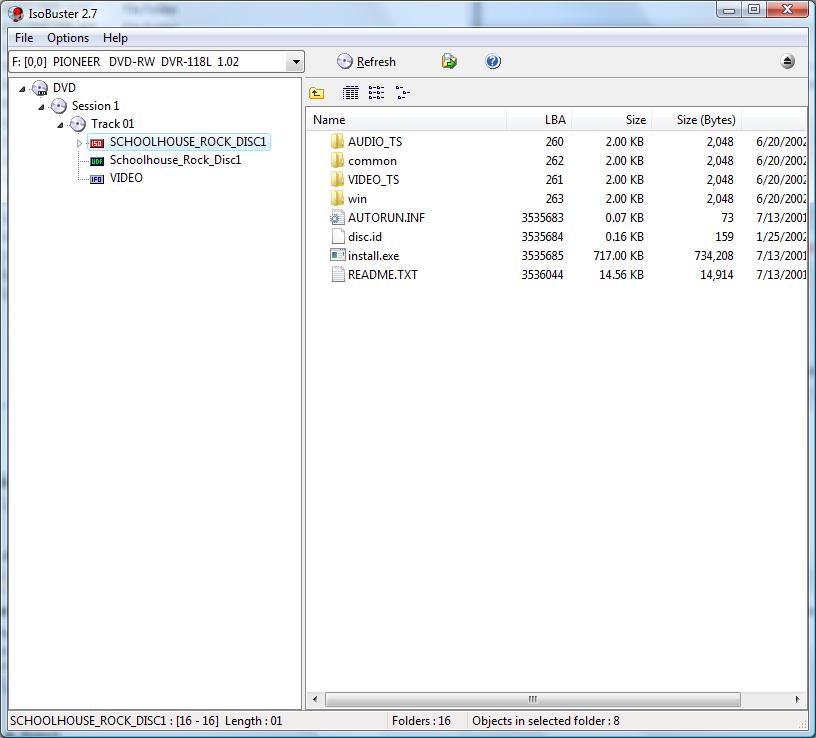
Task: Go up one folder level icon
Action: click(x=316, y=93)
